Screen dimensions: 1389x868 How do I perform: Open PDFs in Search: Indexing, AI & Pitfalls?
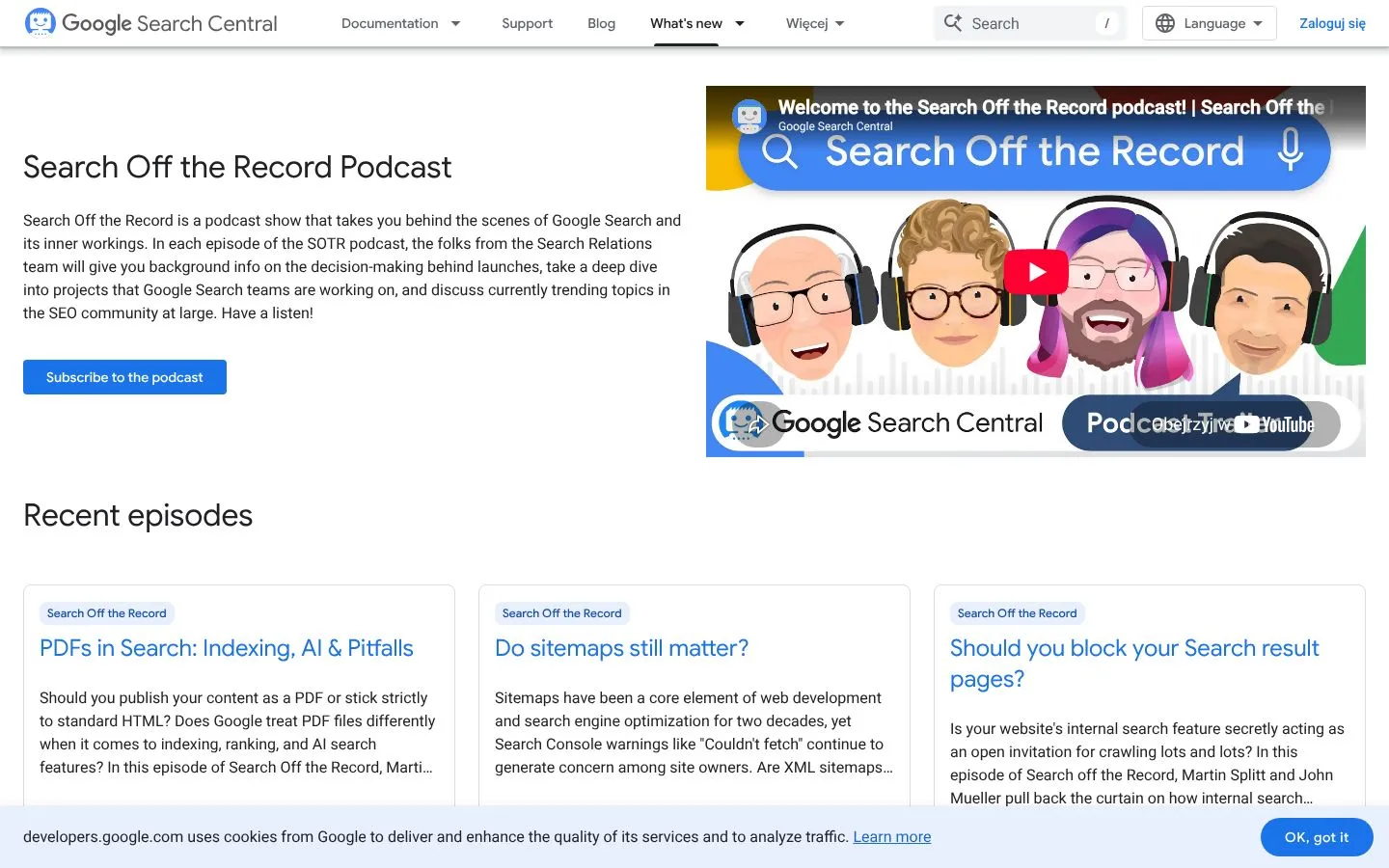(x=227, y=648)
